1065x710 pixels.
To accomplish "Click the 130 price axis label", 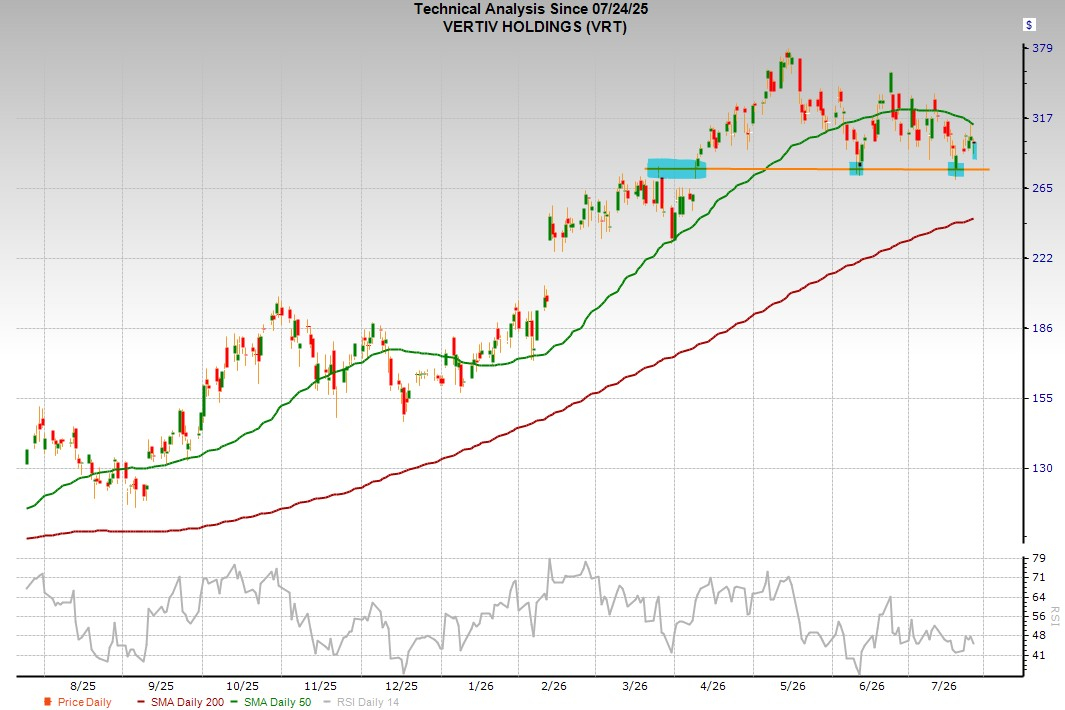I will click(1042, 468).
